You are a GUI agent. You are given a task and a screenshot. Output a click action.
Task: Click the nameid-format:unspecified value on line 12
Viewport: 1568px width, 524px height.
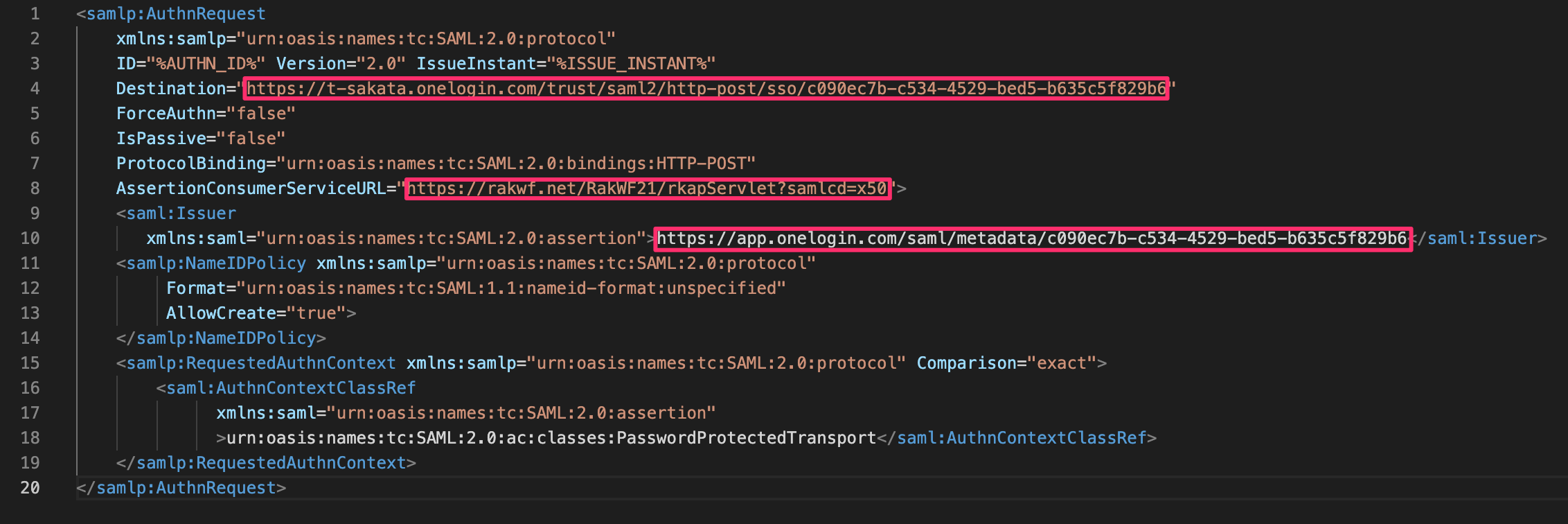(x=512, y=288)
